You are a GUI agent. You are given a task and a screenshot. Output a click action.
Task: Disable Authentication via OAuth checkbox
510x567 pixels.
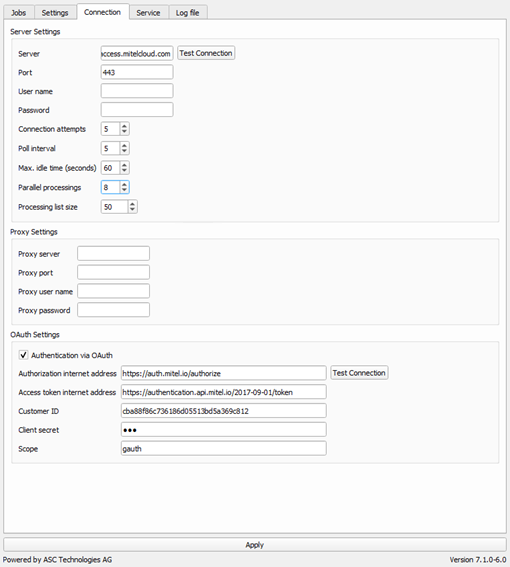pos(24,355)
